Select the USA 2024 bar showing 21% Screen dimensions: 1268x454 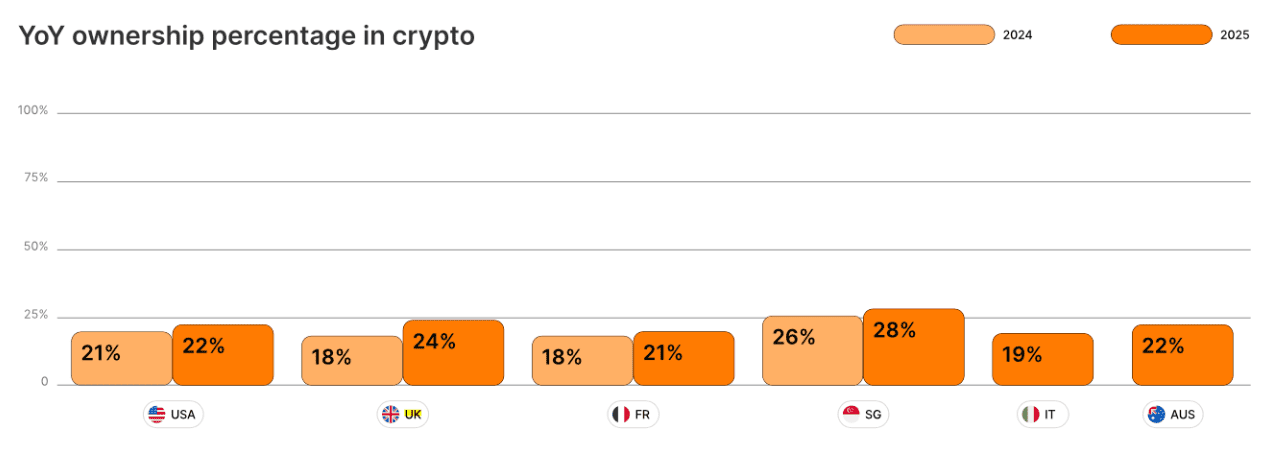click(x=121, y=358)
